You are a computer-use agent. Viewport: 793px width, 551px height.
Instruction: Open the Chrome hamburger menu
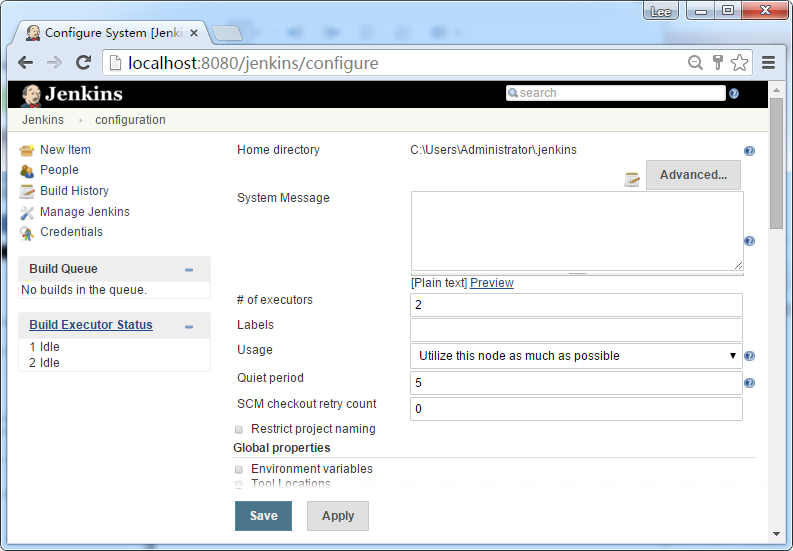coord(768,63)
